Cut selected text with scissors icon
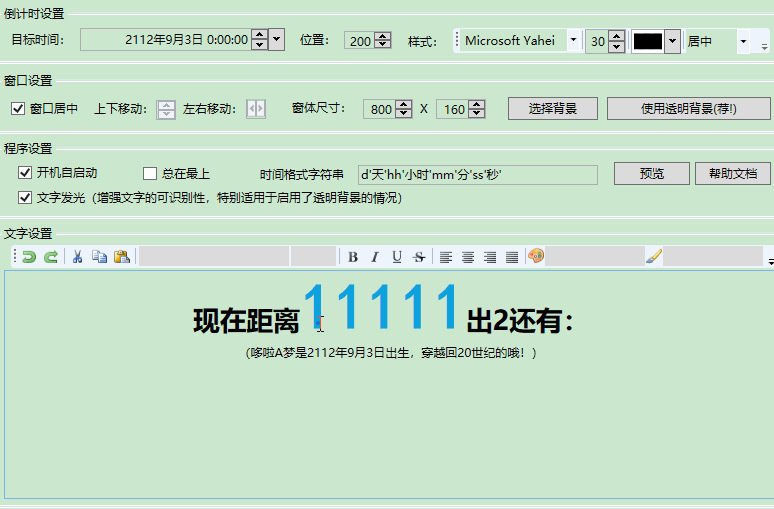 pos(77,257)
